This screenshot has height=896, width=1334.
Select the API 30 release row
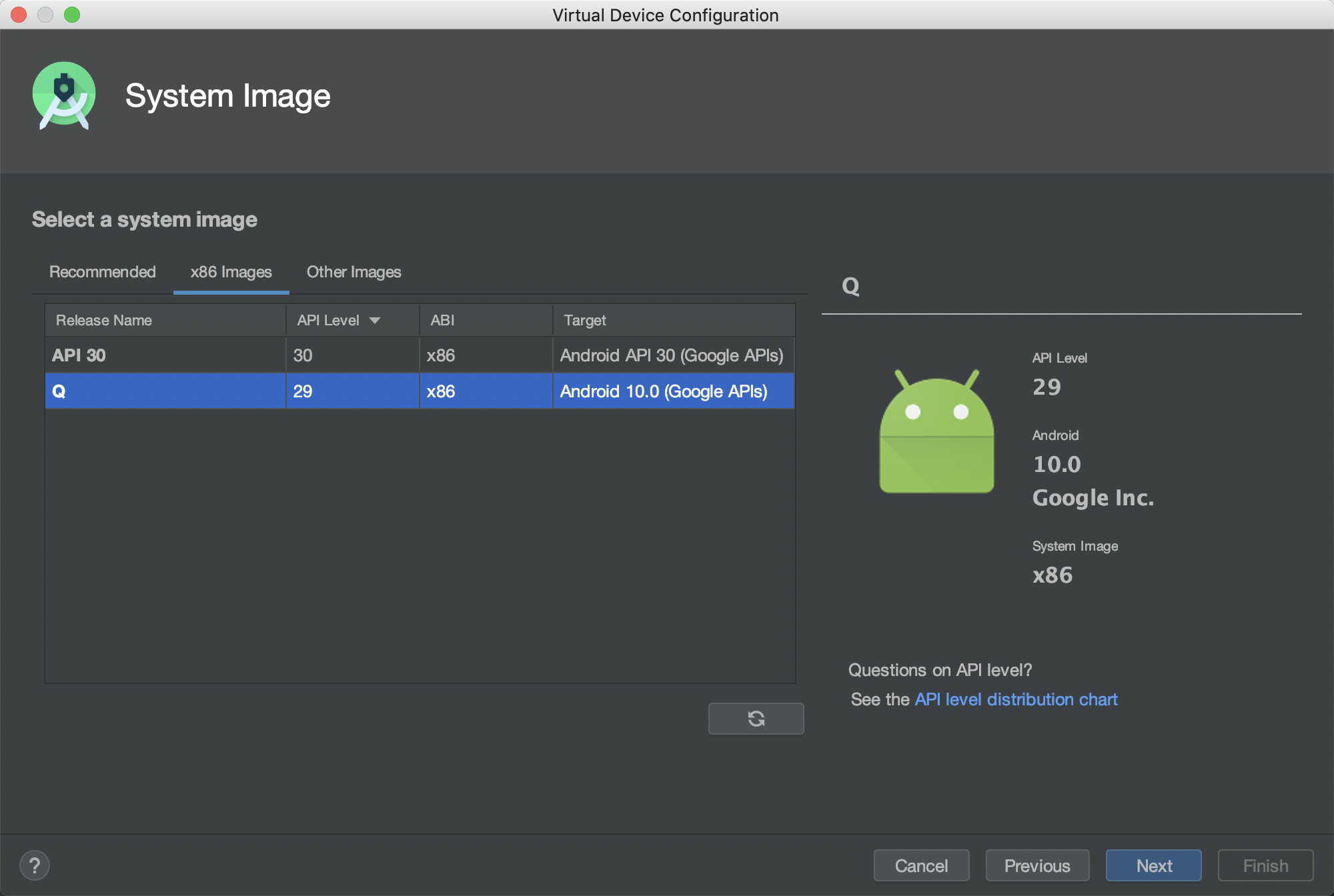pos(420,355)
